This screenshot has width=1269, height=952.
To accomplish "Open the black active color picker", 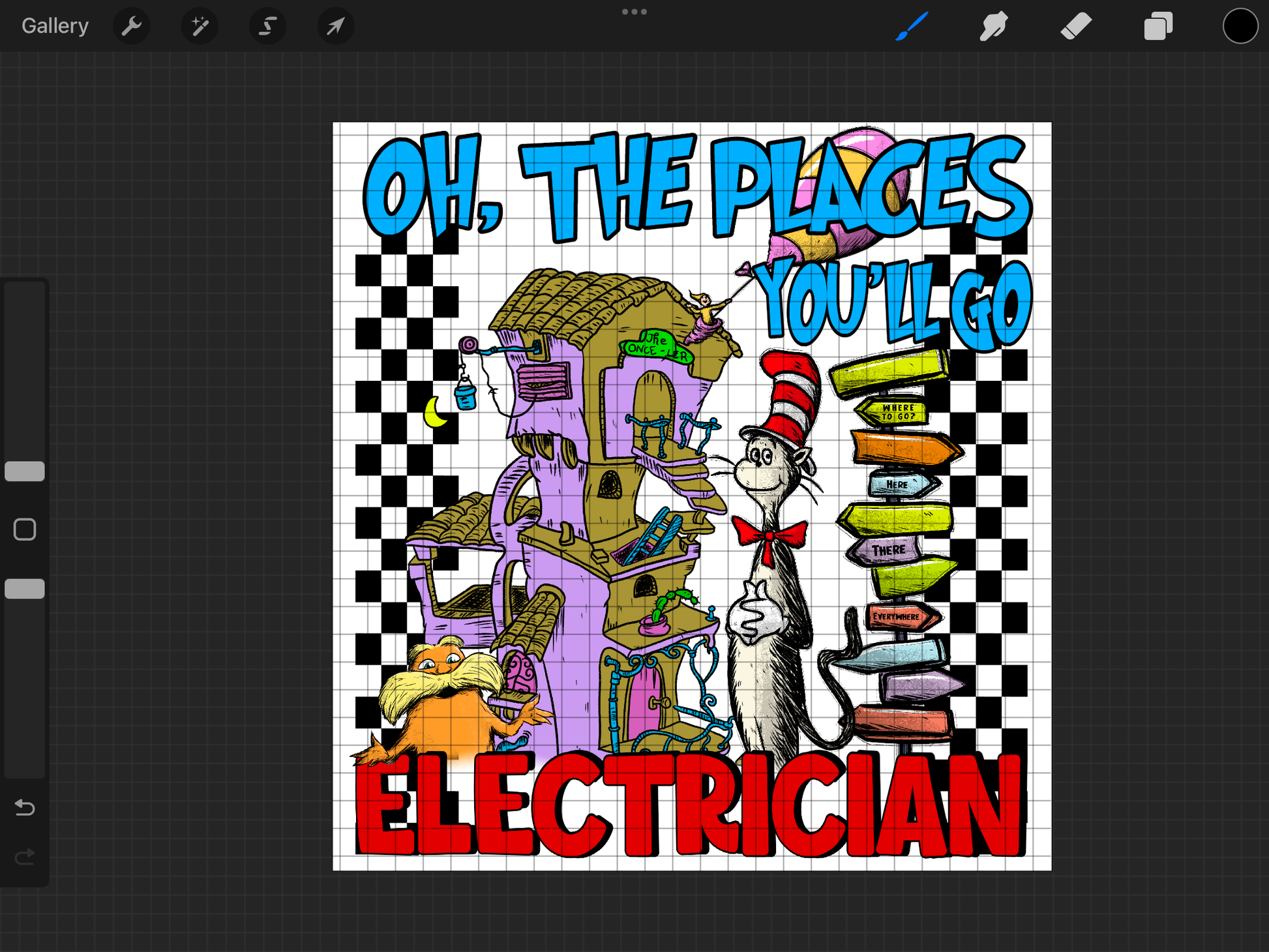I will point(1240,26).
